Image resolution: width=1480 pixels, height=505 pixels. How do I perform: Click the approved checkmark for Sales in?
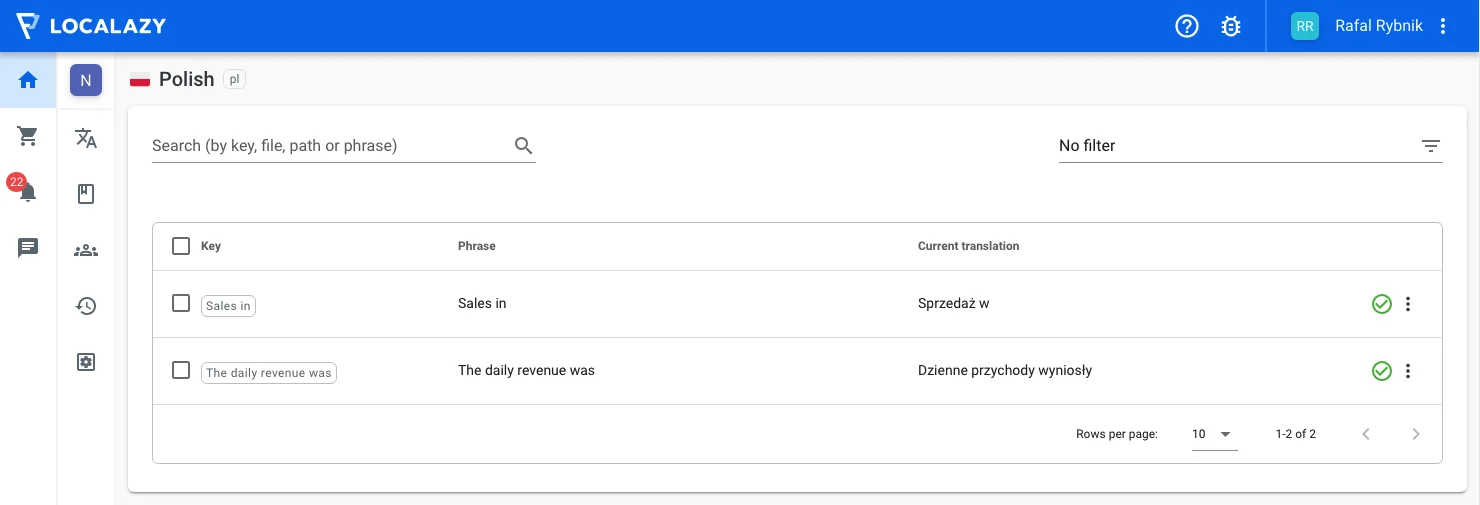(1382, 304)
